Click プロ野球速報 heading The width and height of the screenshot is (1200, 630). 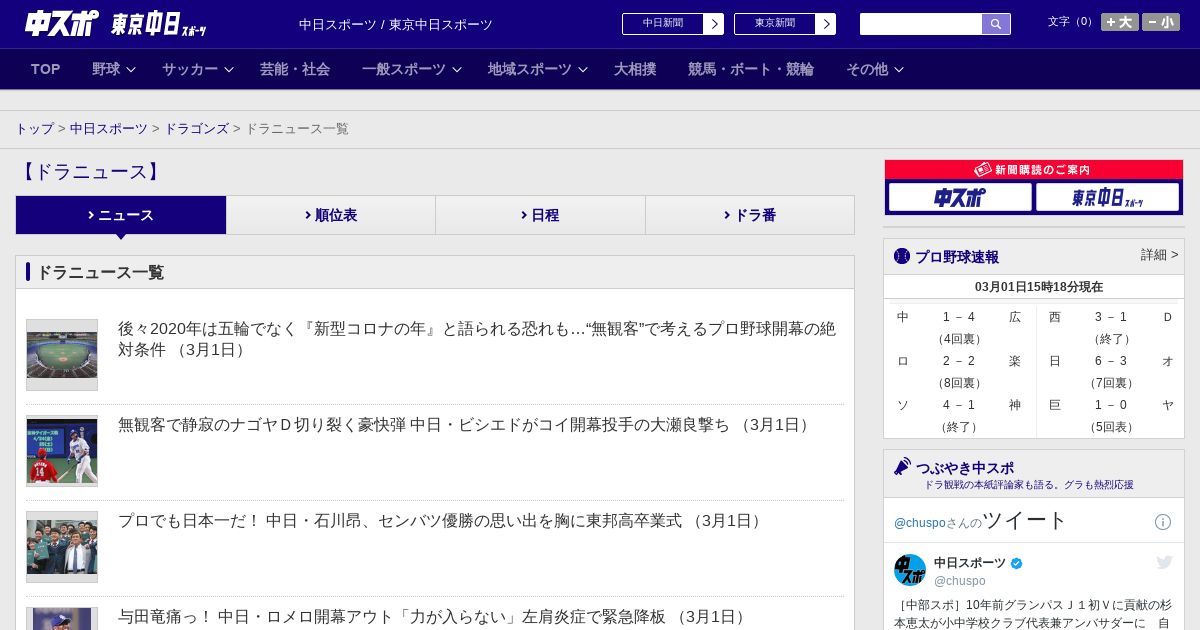[957, 257]
